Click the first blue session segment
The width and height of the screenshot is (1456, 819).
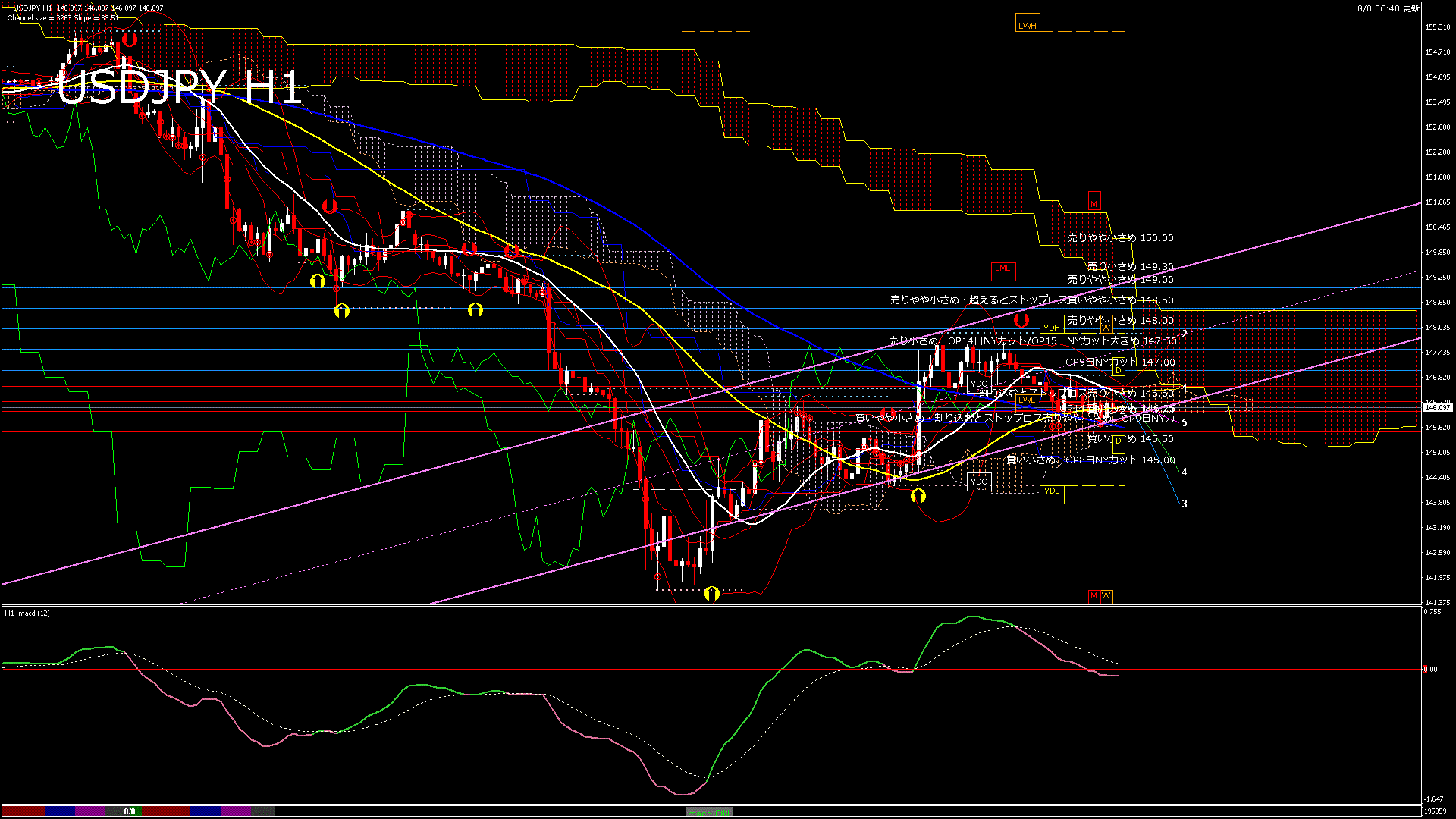point(60,811)
